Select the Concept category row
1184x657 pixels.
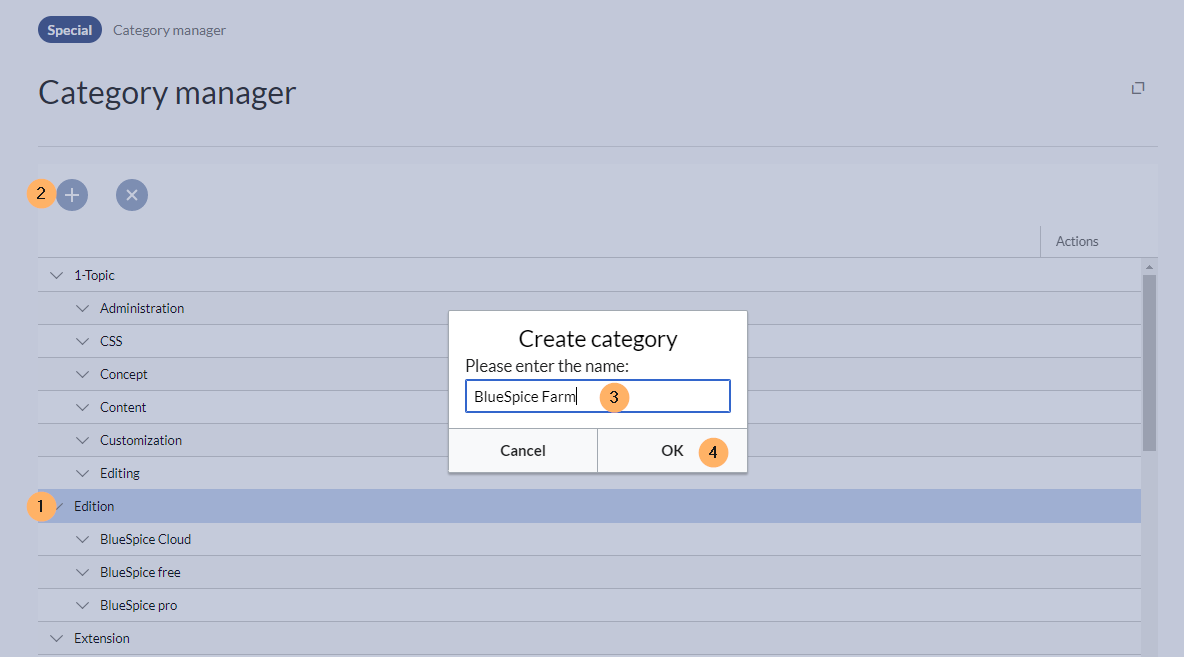point(124,374)
